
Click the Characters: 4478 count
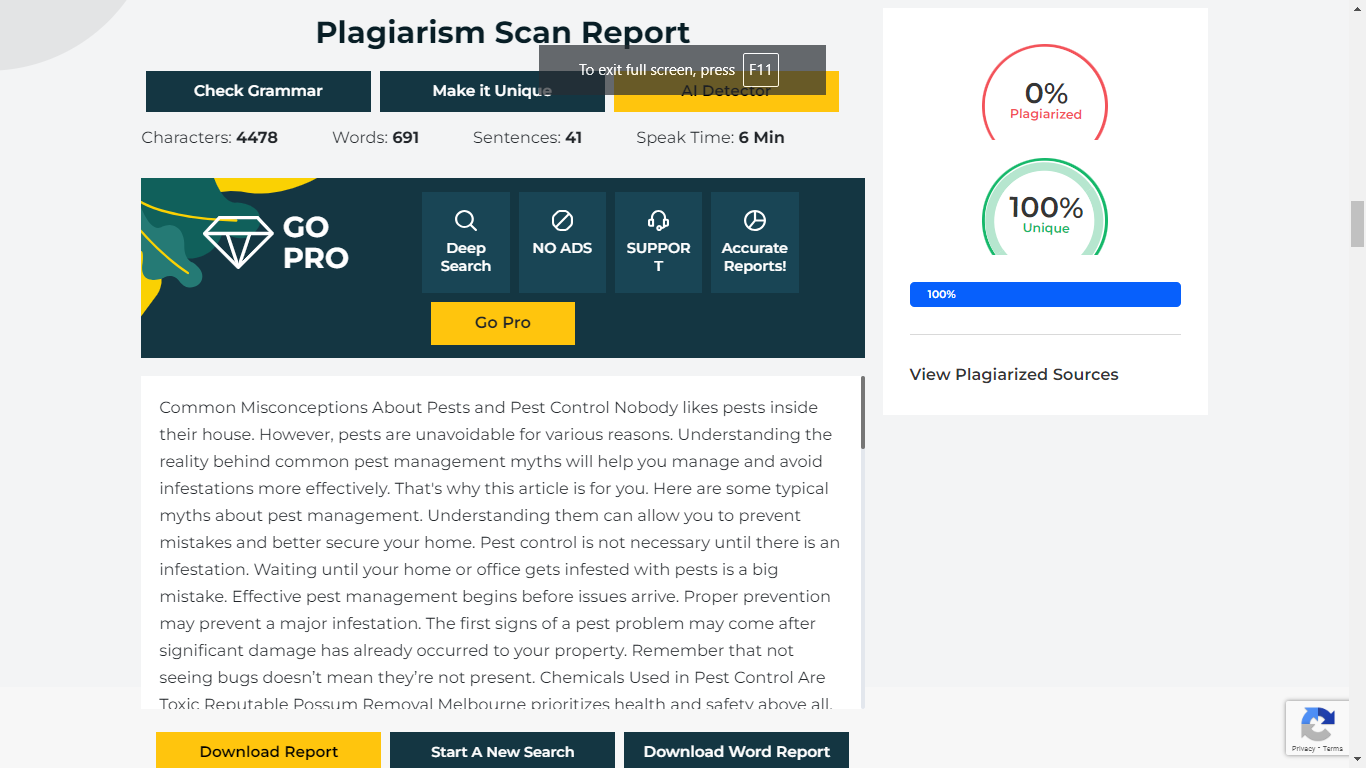click(210, 138)
